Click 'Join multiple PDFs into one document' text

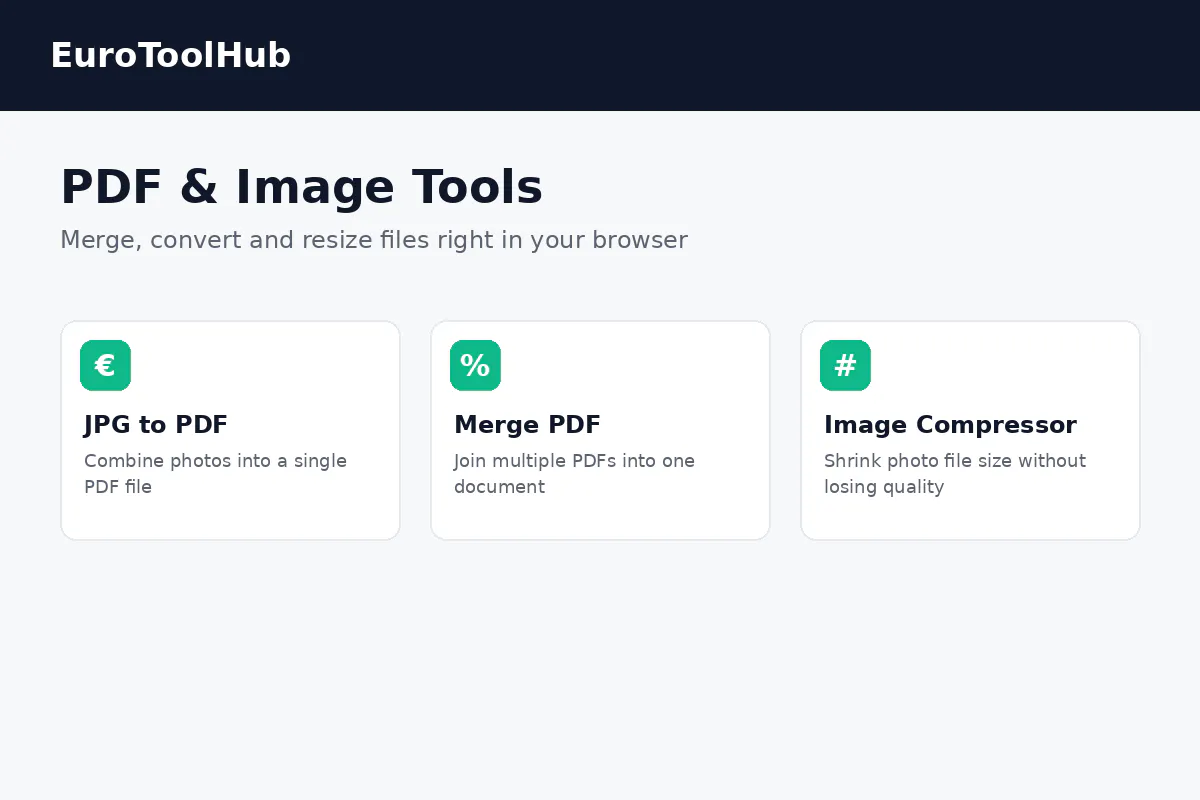pos(574,474)
